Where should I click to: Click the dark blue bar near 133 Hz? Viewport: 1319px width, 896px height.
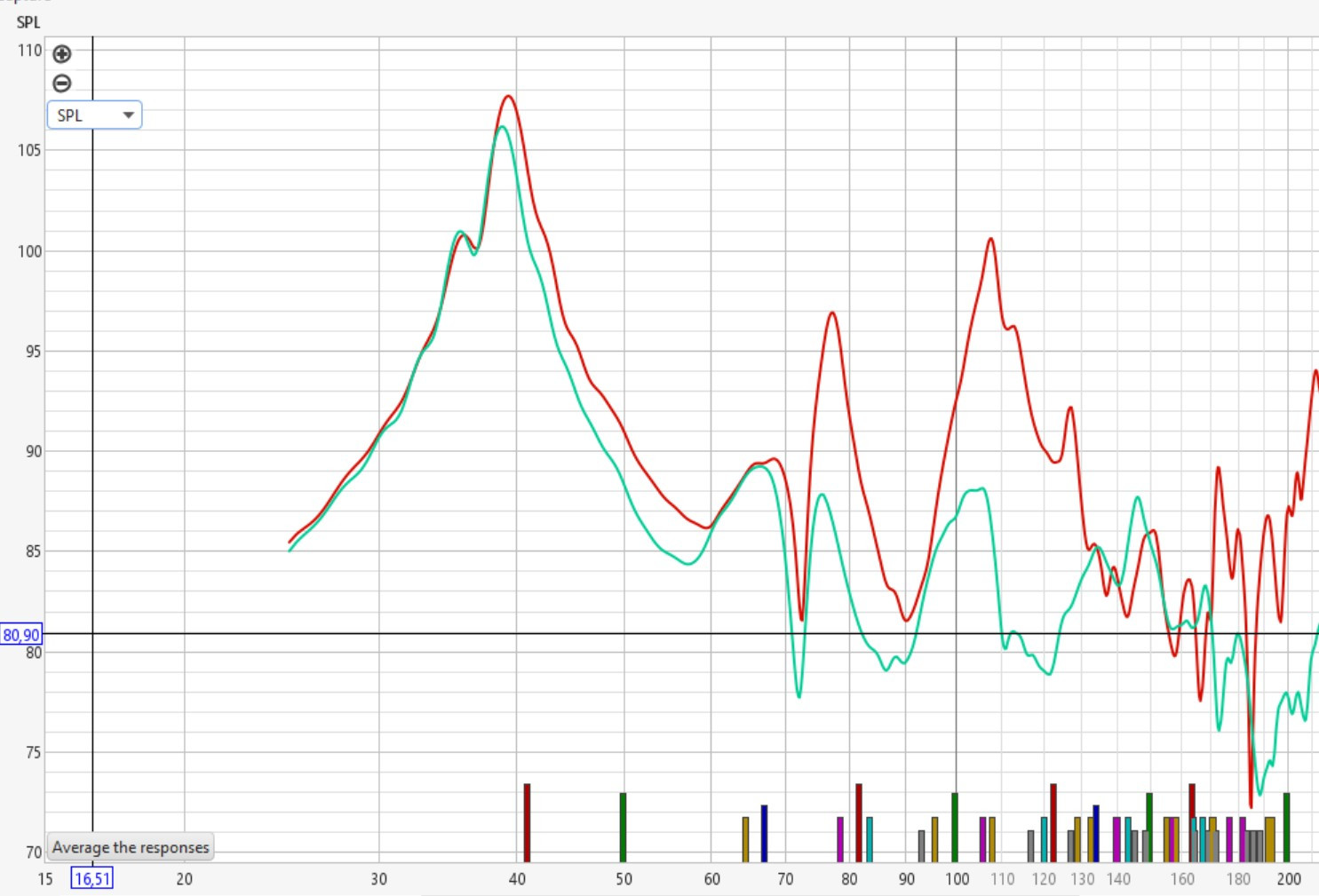coord(1096,833)
